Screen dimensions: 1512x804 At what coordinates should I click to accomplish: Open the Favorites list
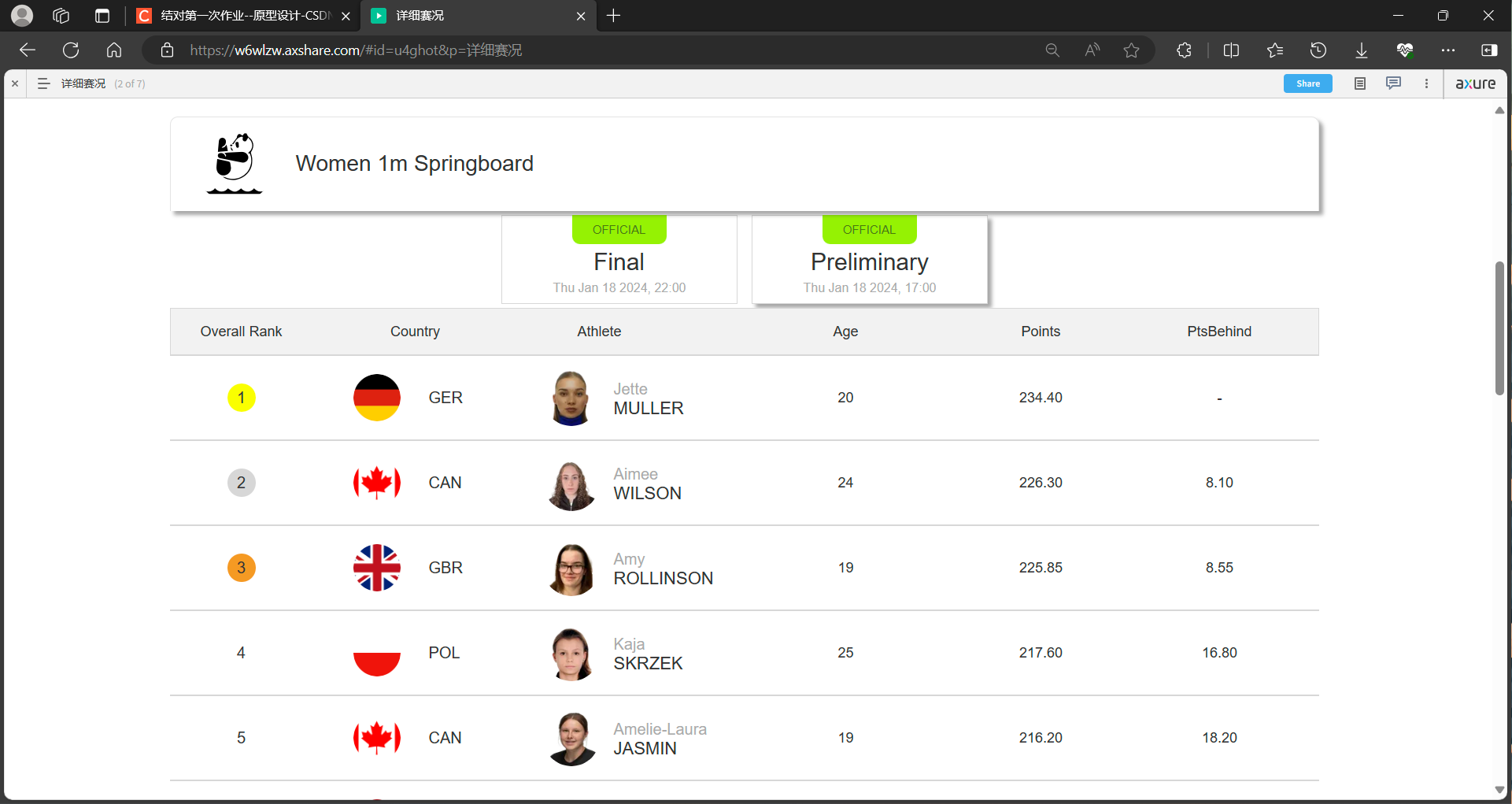1275,50
